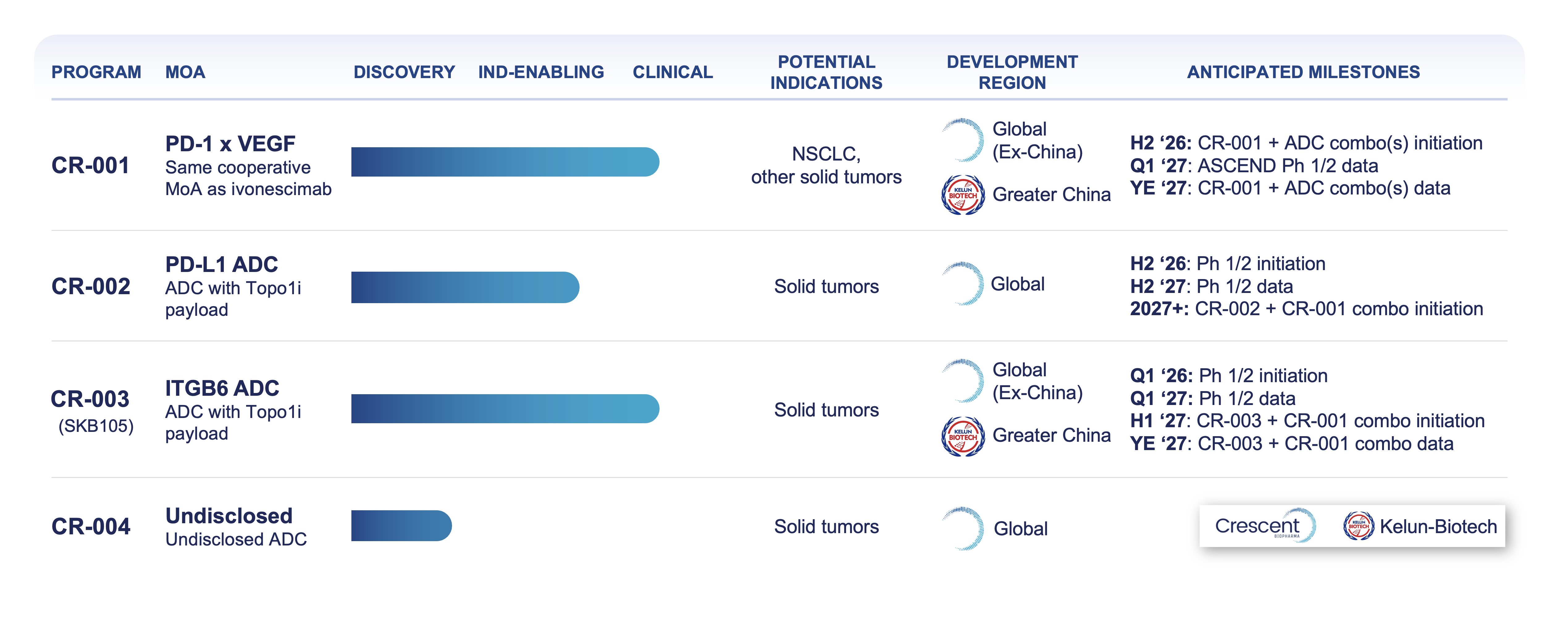Click the Kelun Biotech logo in CR-001 row

point(963,195)
